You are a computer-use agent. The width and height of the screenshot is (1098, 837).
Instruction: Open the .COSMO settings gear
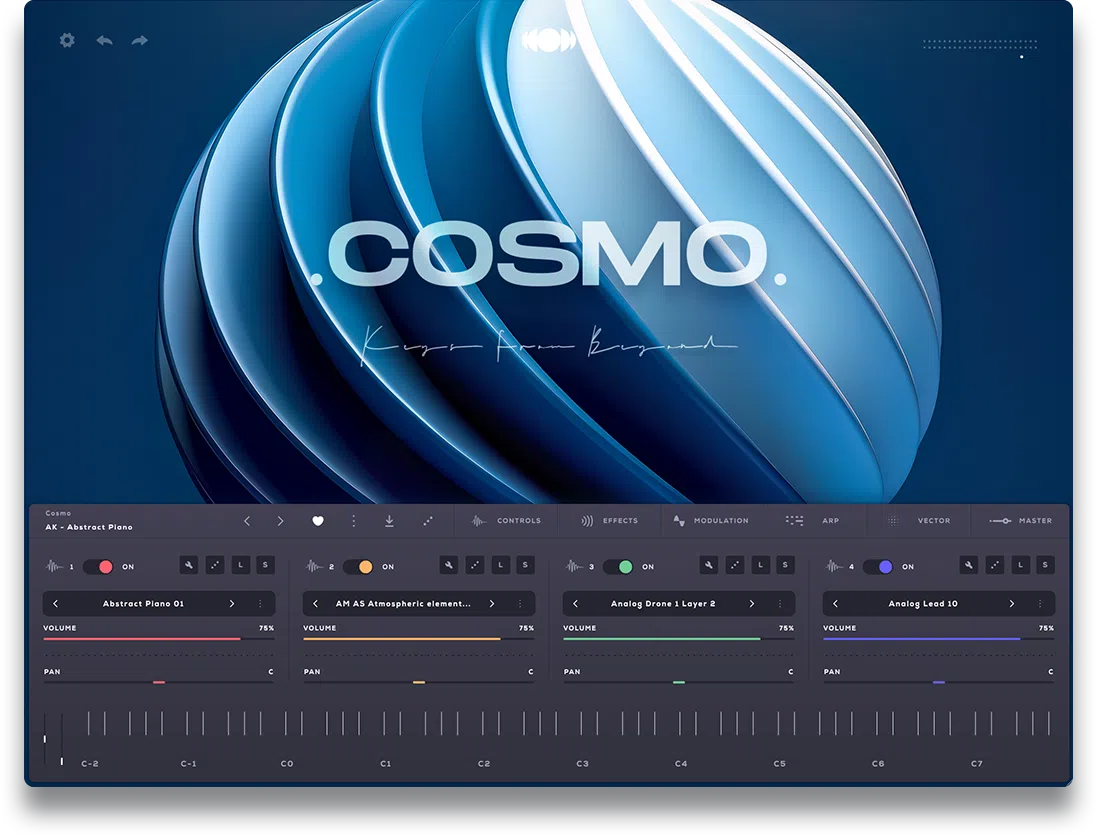(66, 40)
